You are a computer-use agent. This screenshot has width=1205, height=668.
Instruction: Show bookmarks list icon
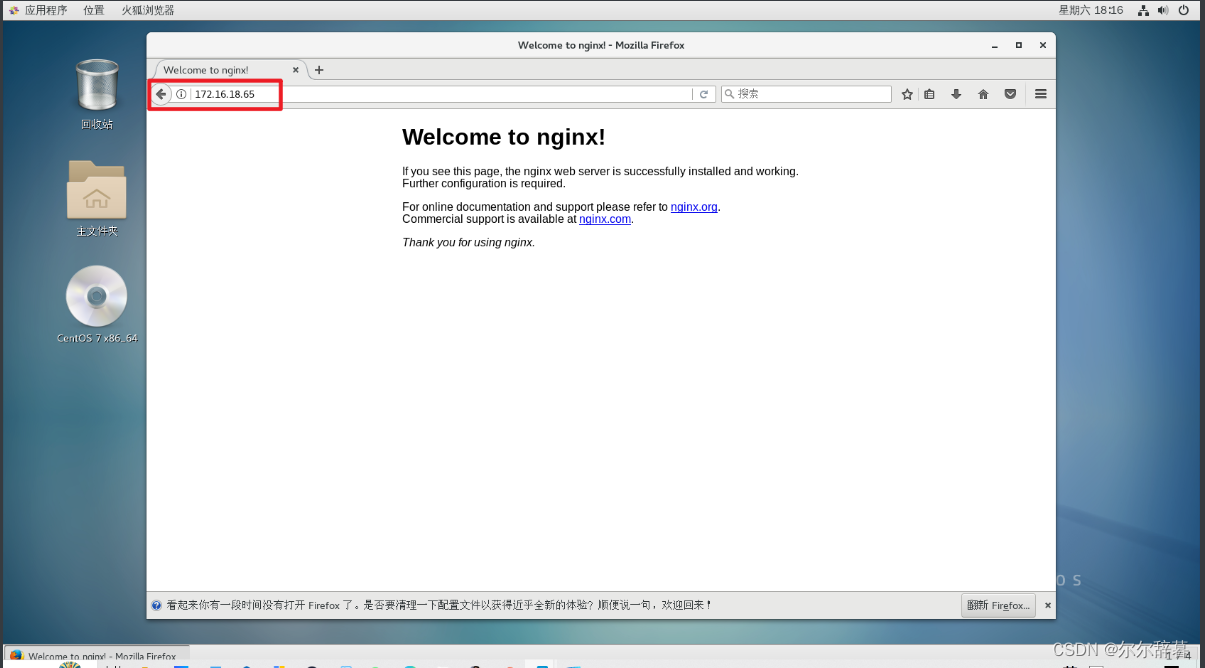pos(929,94)
